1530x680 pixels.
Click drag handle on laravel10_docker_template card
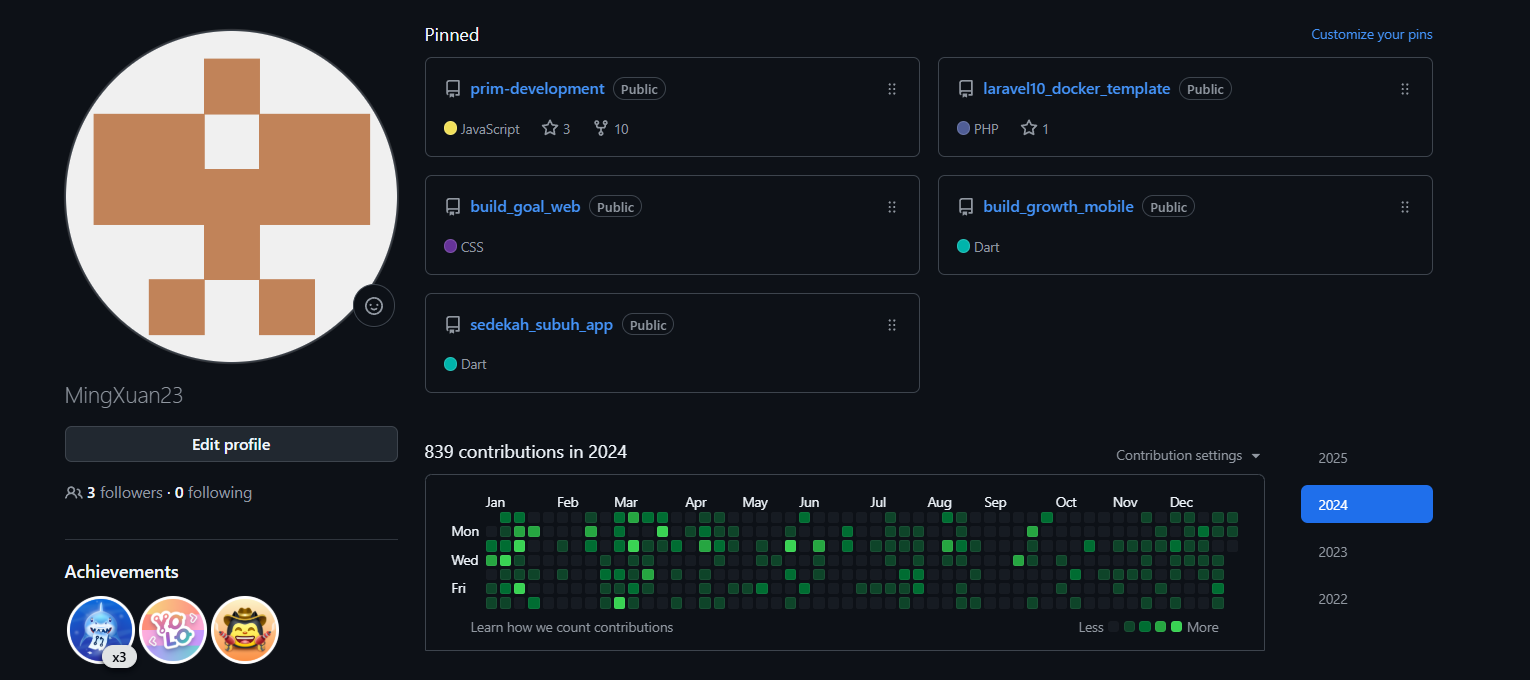point(1405,89)
